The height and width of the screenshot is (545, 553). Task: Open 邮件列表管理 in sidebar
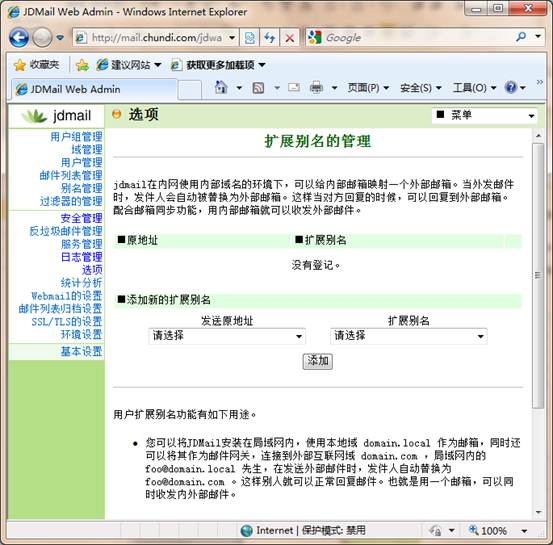tap(71, 175)
